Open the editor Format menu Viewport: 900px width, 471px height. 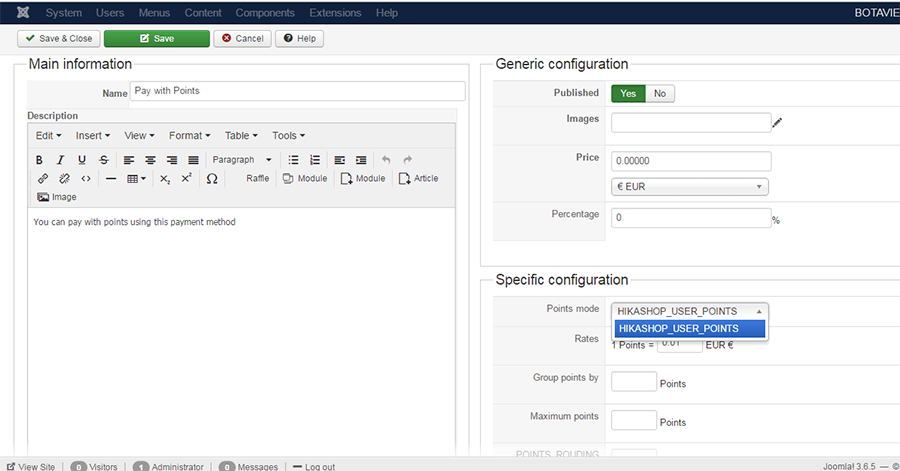189,136
